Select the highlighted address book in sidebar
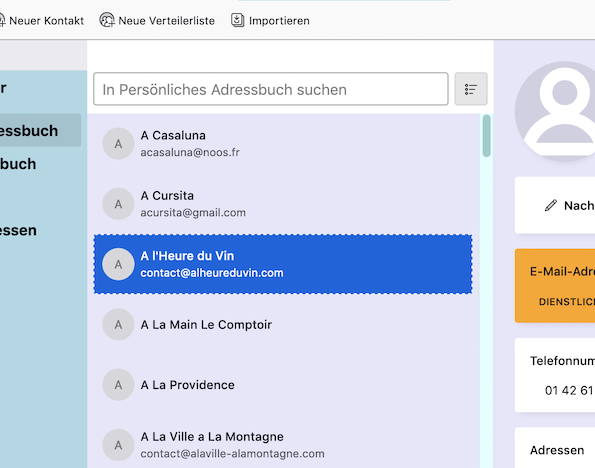Screen dimensions: 595x468 click(x=40, y=130)
